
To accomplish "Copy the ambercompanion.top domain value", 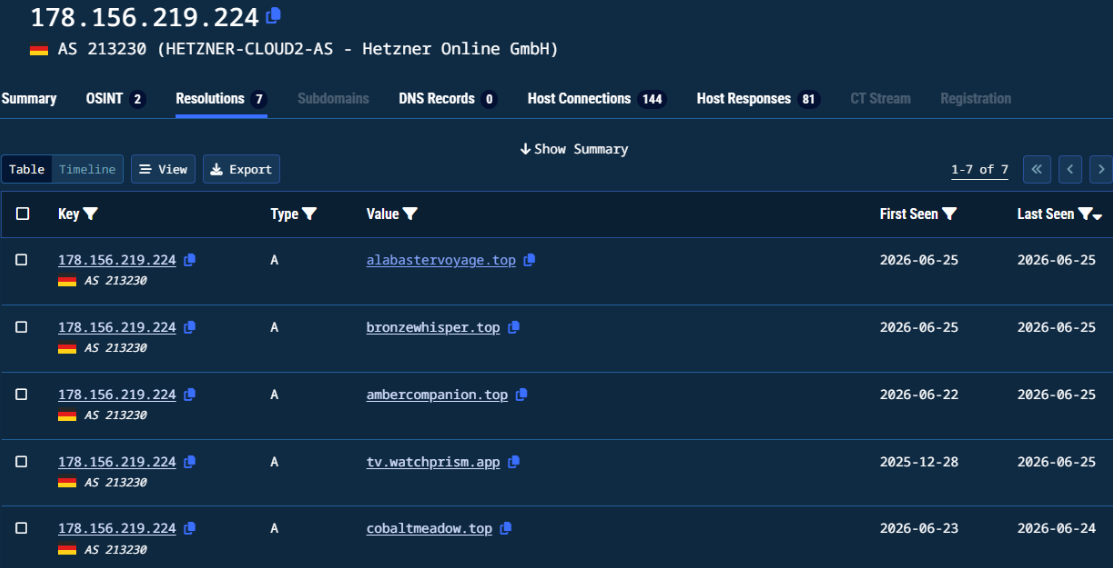I will (522, 395).
